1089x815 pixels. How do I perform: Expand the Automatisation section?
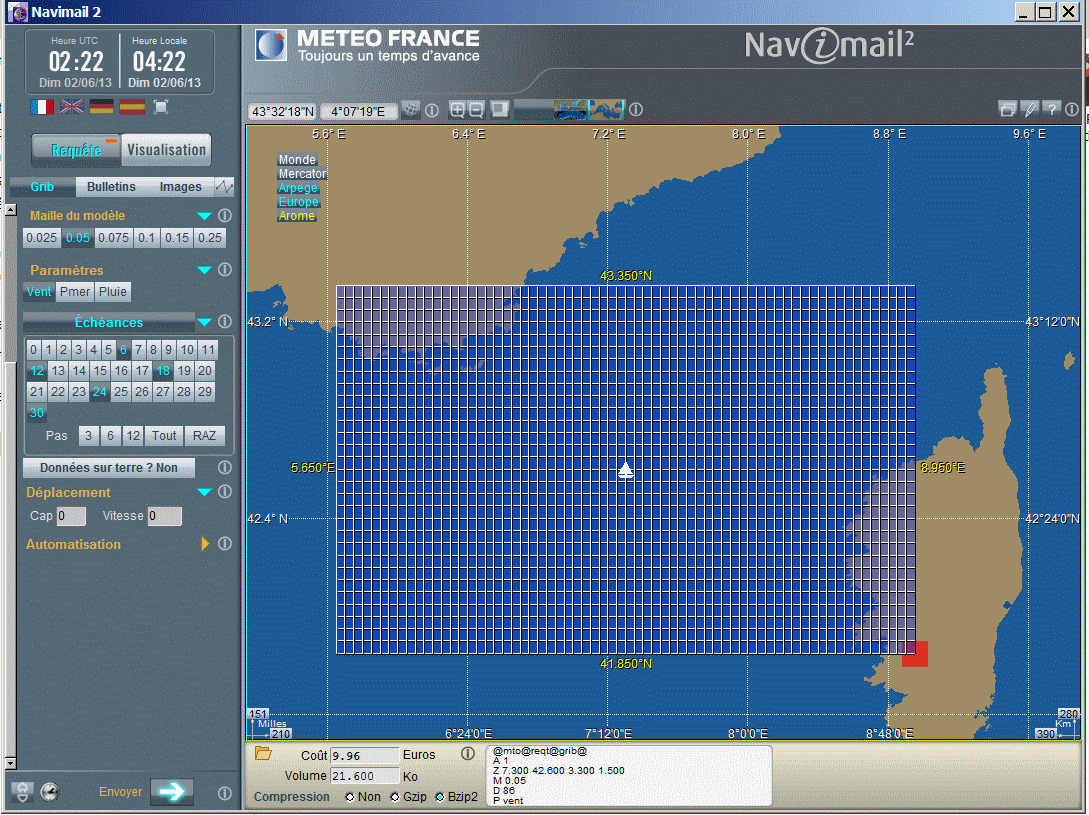click(x=205, y=543)
